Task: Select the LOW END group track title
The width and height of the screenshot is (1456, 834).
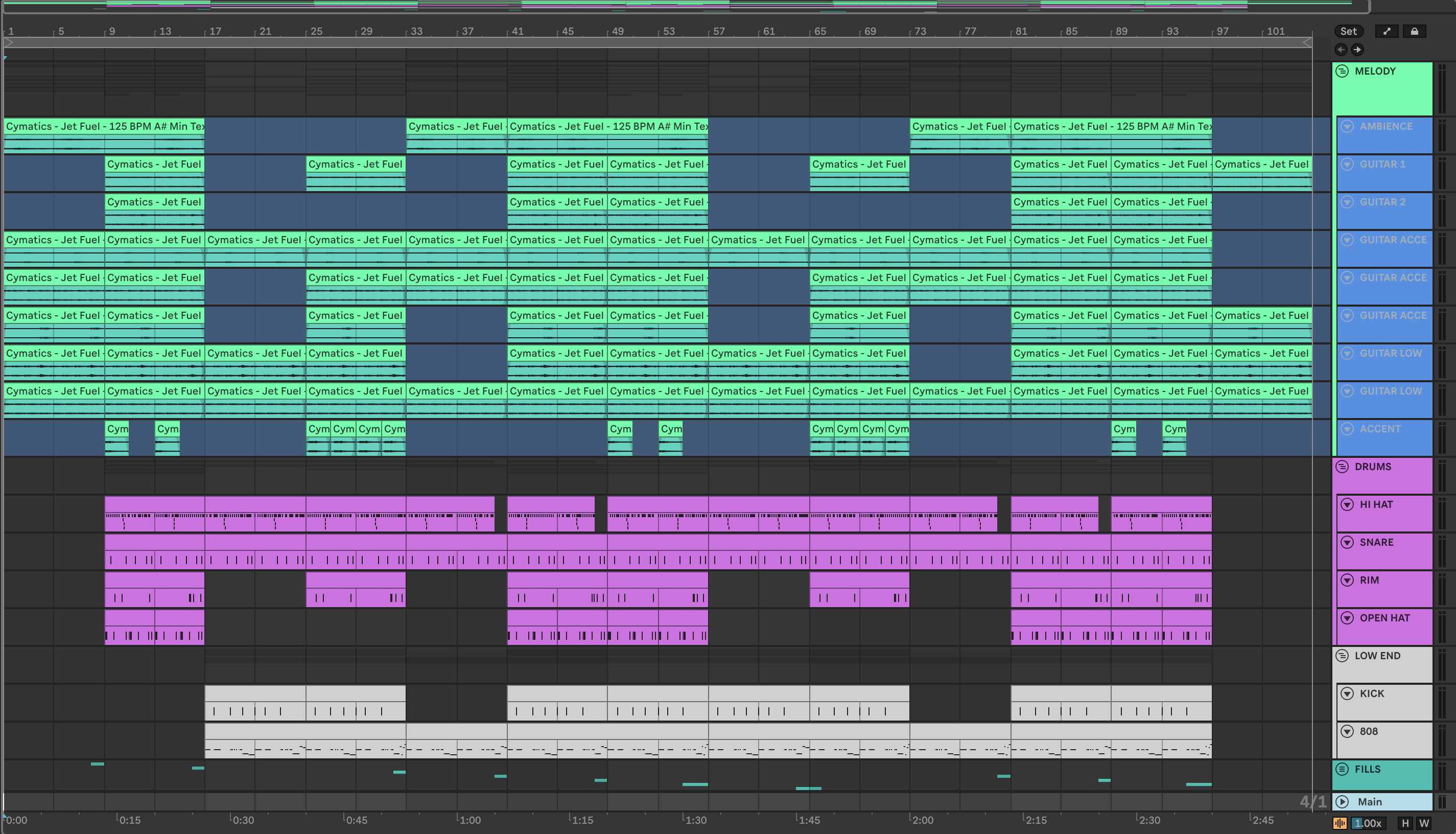Action: tap(1377, 656)
